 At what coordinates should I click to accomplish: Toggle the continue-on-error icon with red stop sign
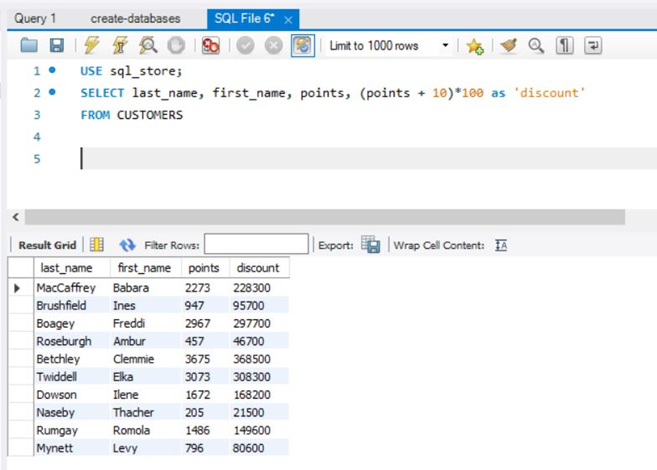tap(210, 45)
